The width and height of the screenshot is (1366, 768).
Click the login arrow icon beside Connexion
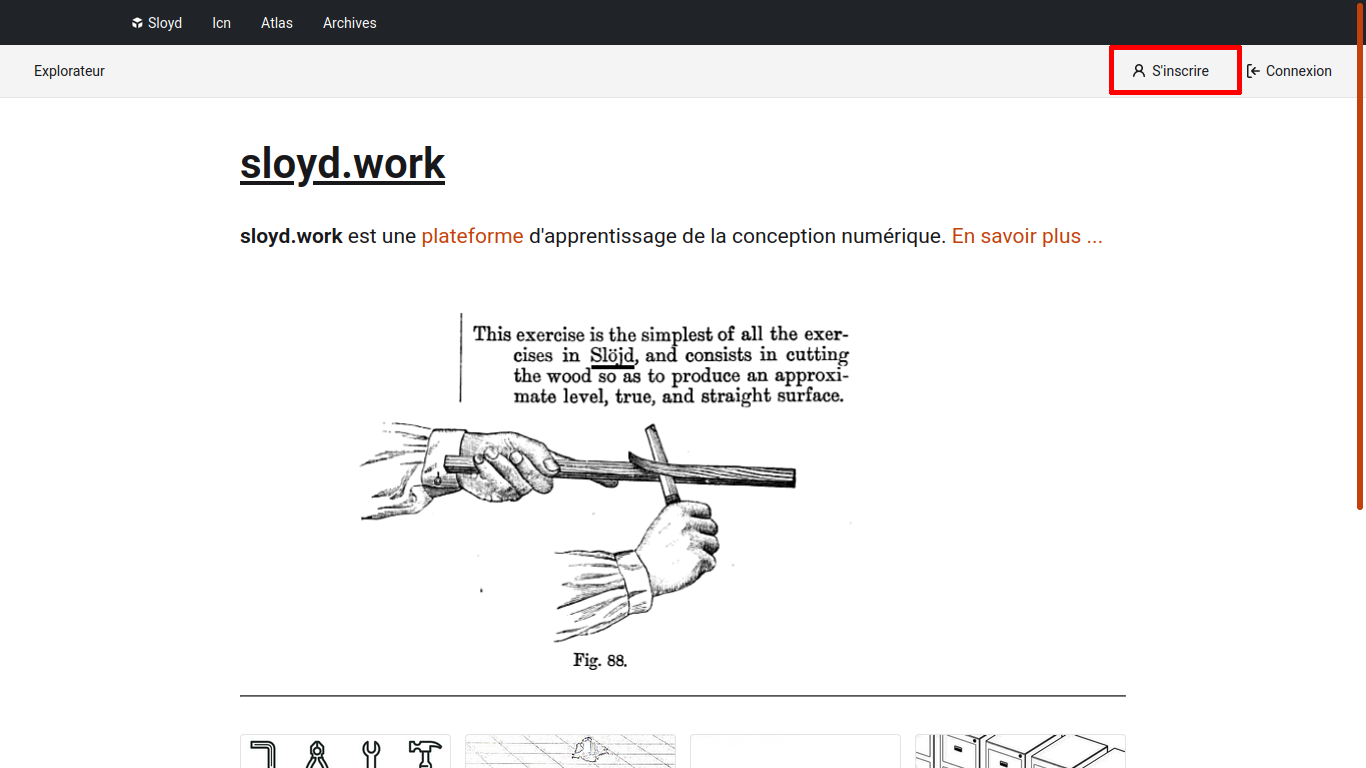1253,71
